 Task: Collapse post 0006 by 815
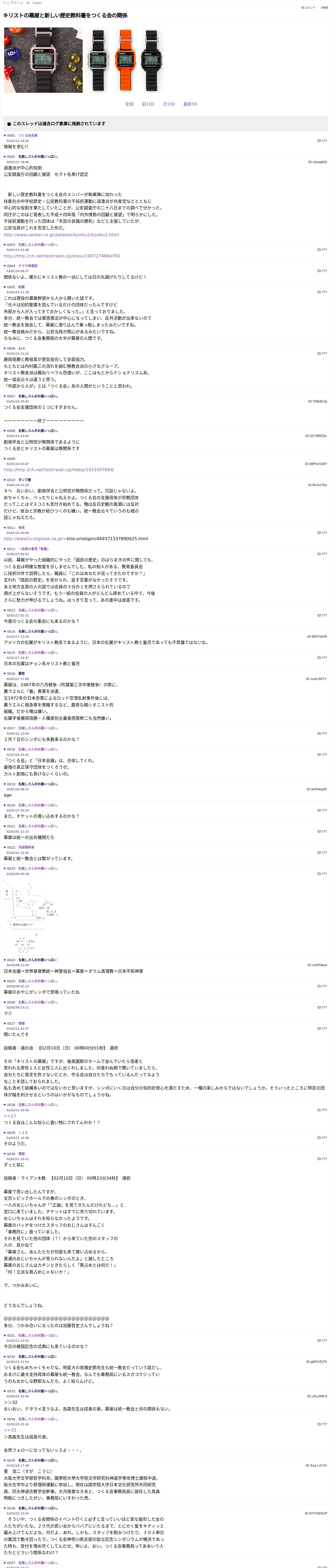[5, 349]
